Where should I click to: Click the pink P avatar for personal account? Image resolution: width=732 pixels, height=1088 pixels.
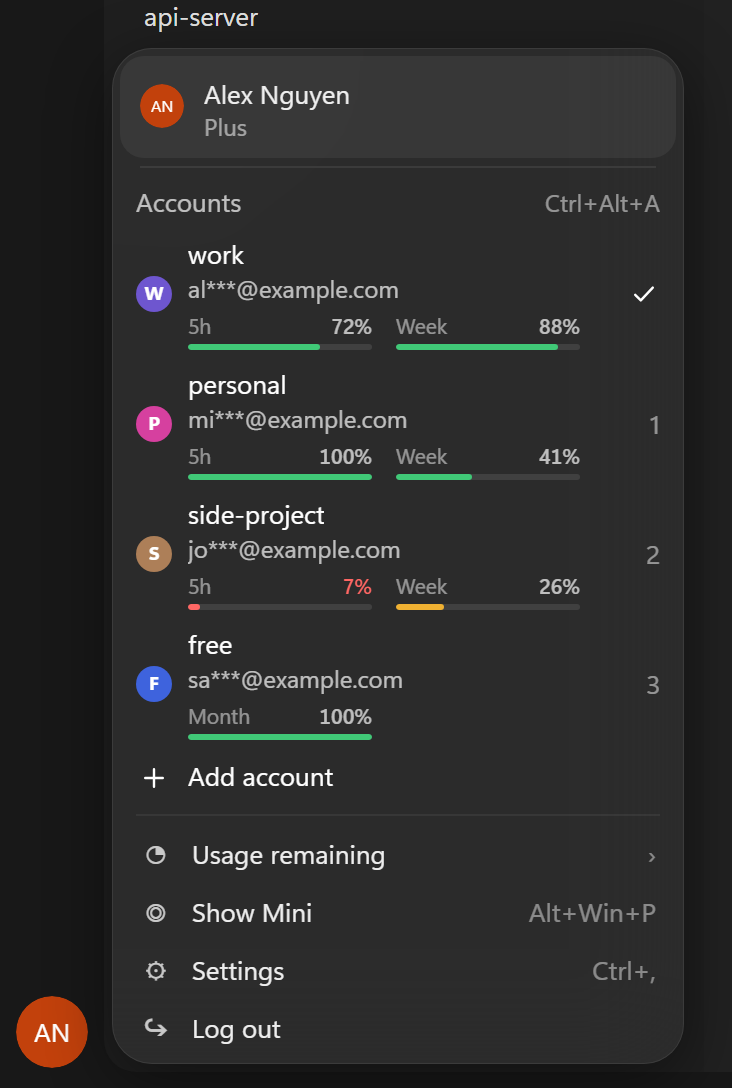[154, 423]
